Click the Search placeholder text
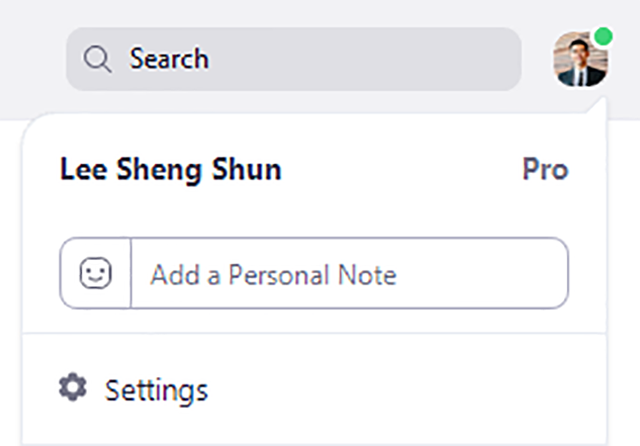 coord(169,59)
